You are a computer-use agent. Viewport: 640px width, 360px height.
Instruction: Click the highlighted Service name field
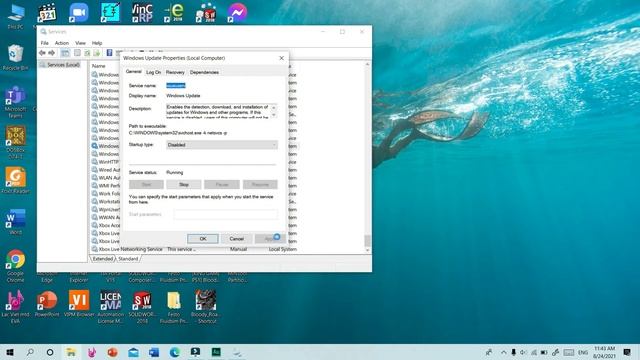click(176, 85)
